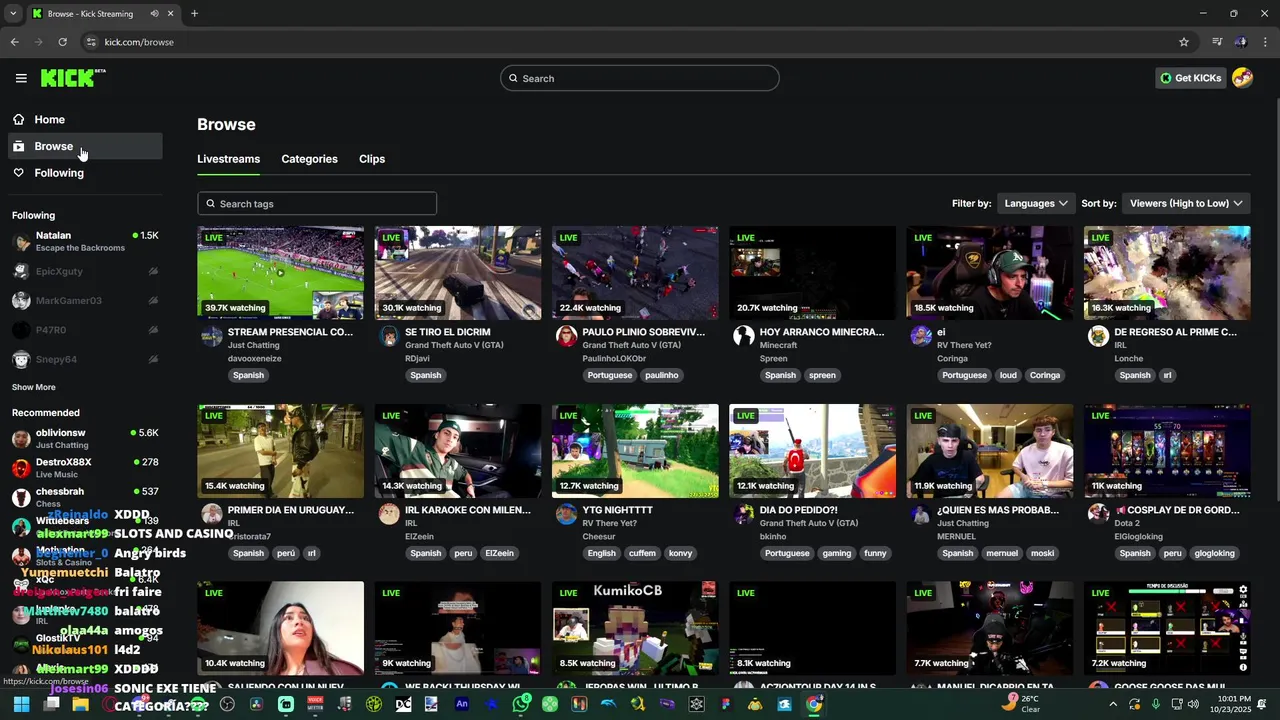Screen dimensions: 1280x720
Task: Open the Kick logo home link
Action: pyautogui.click(x=73, y=78)
